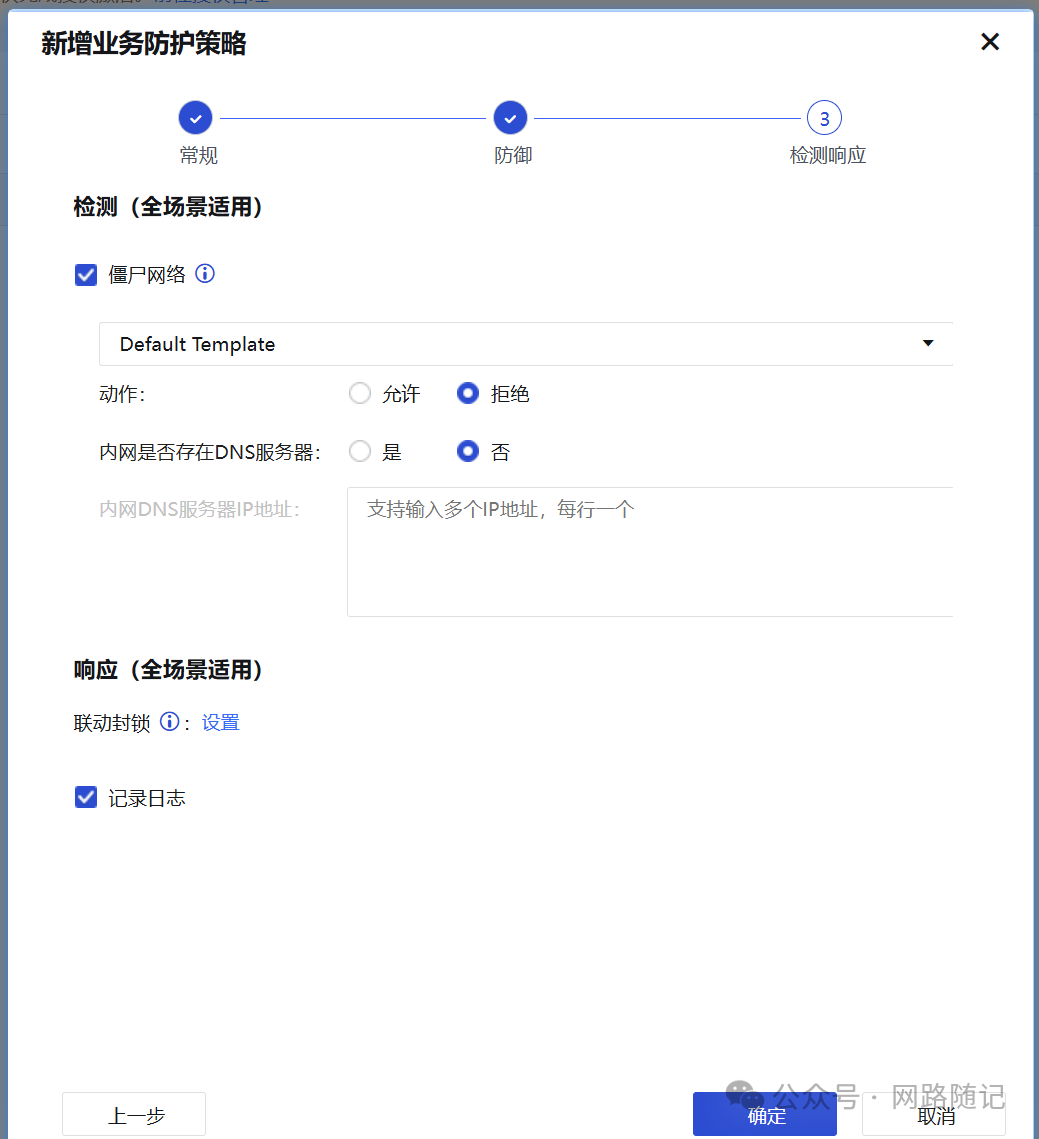Image resolution: width=1039 pixels, height=1139 pixels.
Task: Go to the 检测响应 step label
Action: (828, 155)
